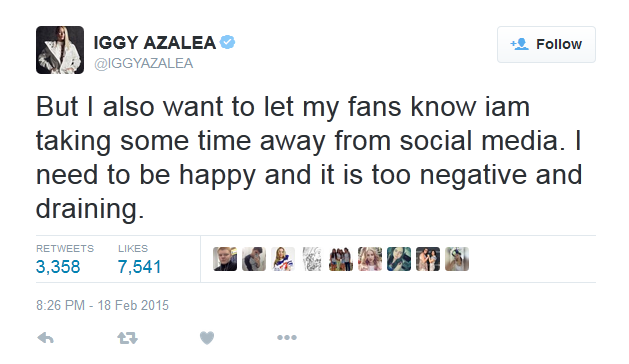Open the sketch drawing avatar thumbnail
This screenshot has width=629, height=364.
click(x=312, y=259)
